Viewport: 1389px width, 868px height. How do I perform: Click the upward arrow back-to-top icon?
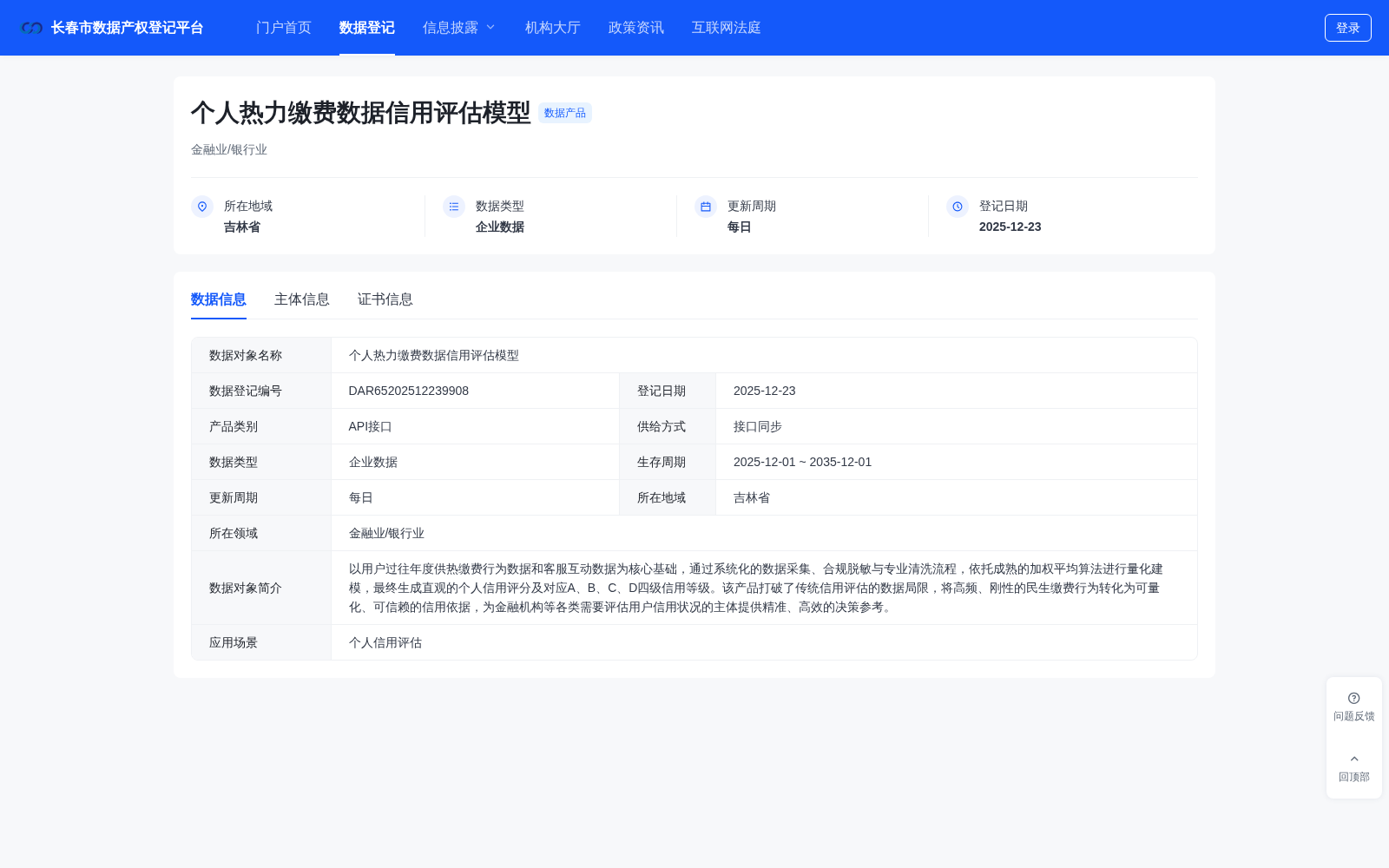(1354, 759)
